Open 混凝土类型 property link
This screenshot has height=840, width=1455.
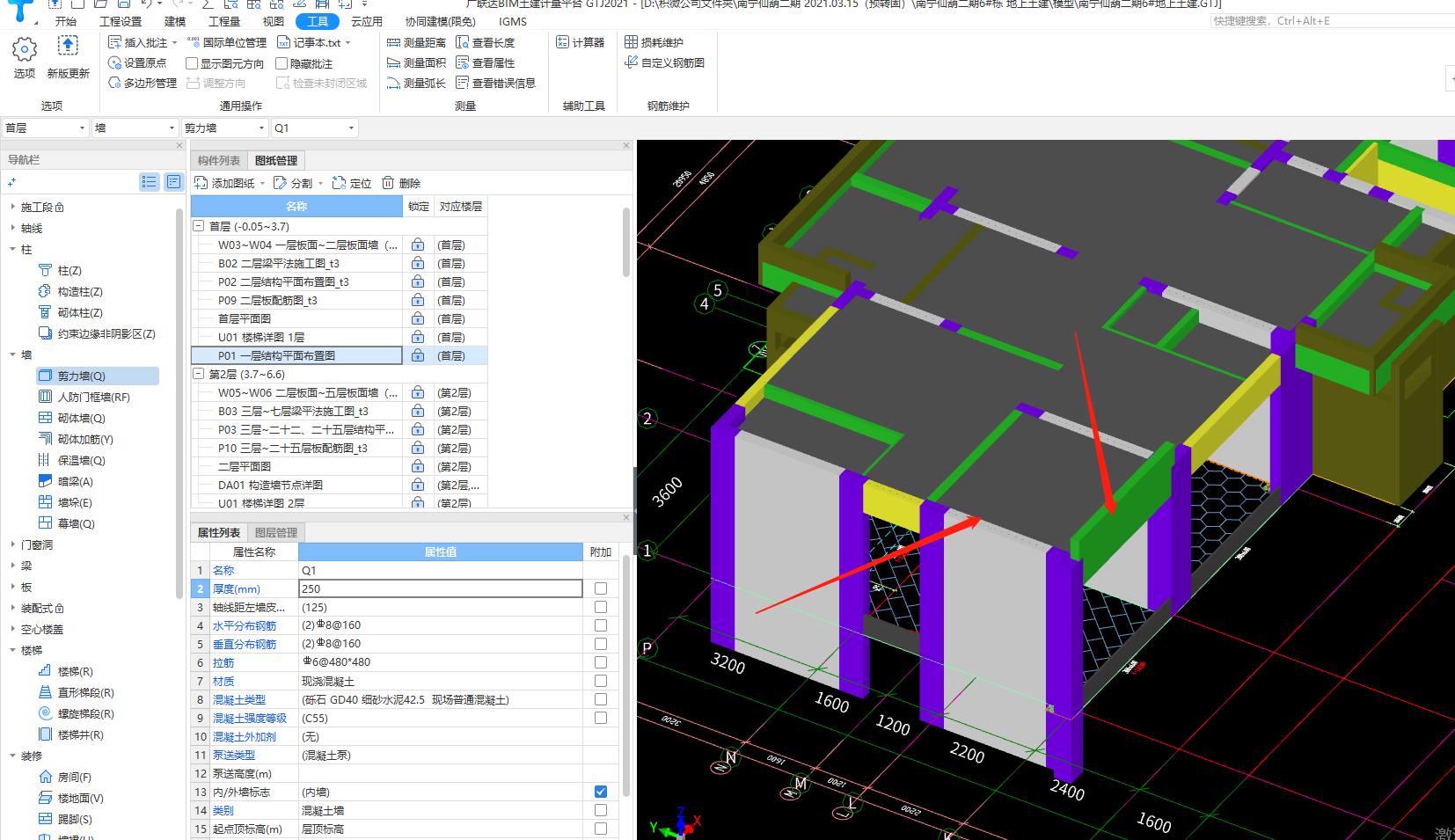pyautogui.click(x=239, y=699)
